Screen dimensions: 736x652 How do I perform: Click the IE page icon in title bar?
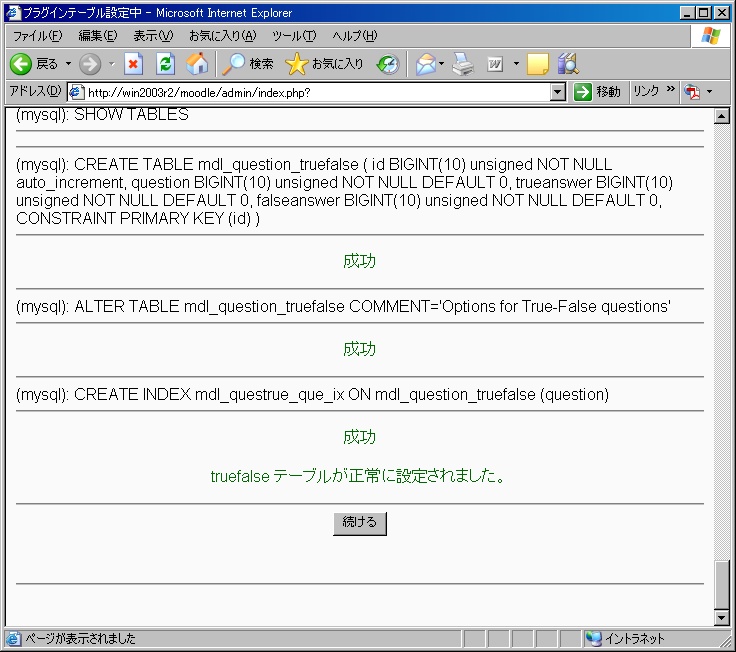click(13, 13)
